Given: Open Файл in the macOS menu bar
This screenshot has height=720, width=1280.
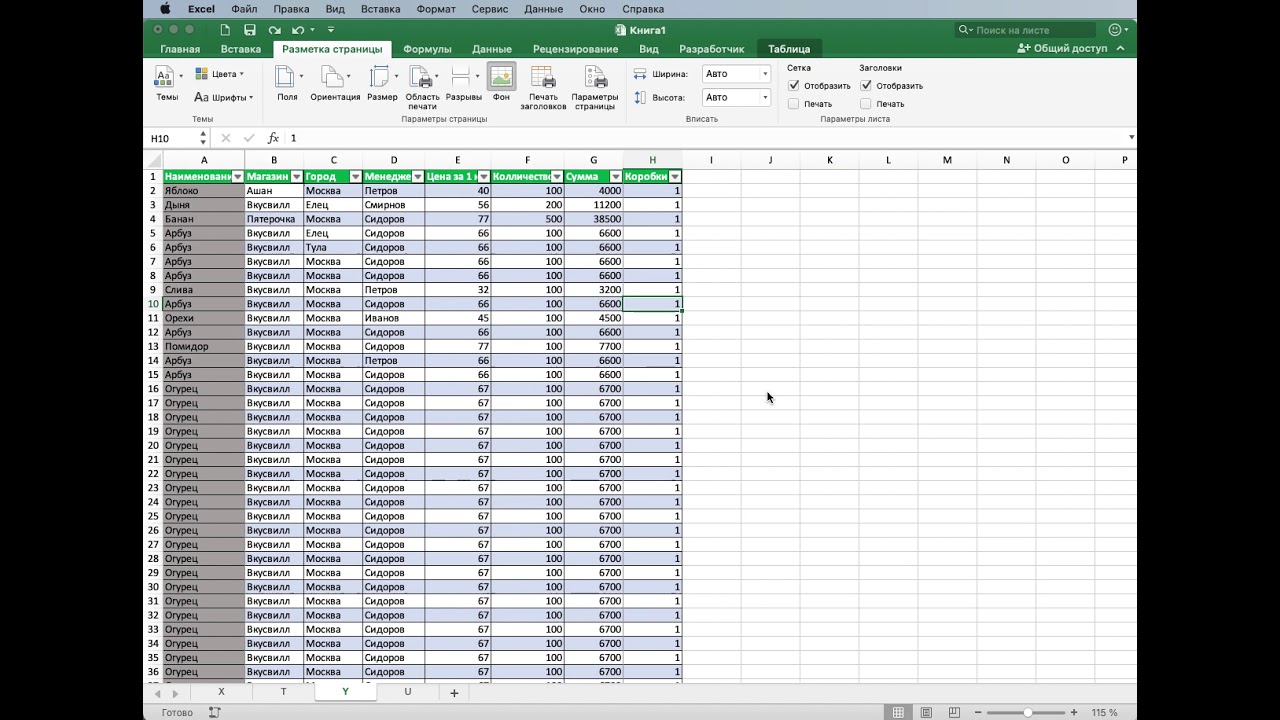Looking at the screenshot, I should tap(244, 9).
